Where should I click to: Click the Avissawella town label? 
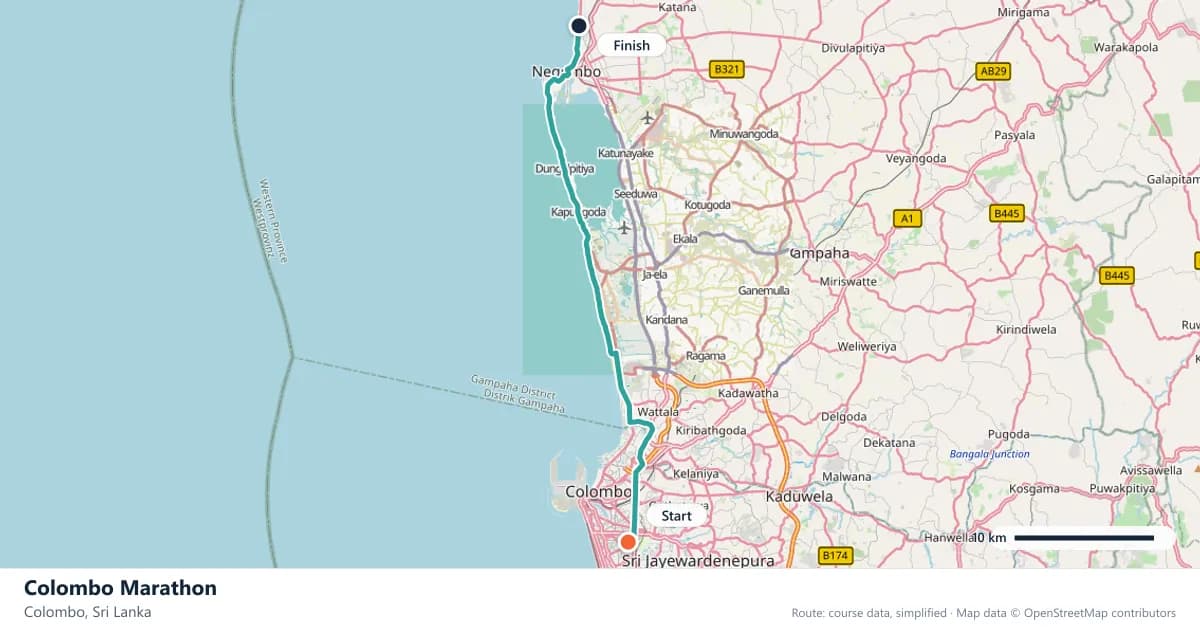pyautogui.click(x=1149, y=469)
